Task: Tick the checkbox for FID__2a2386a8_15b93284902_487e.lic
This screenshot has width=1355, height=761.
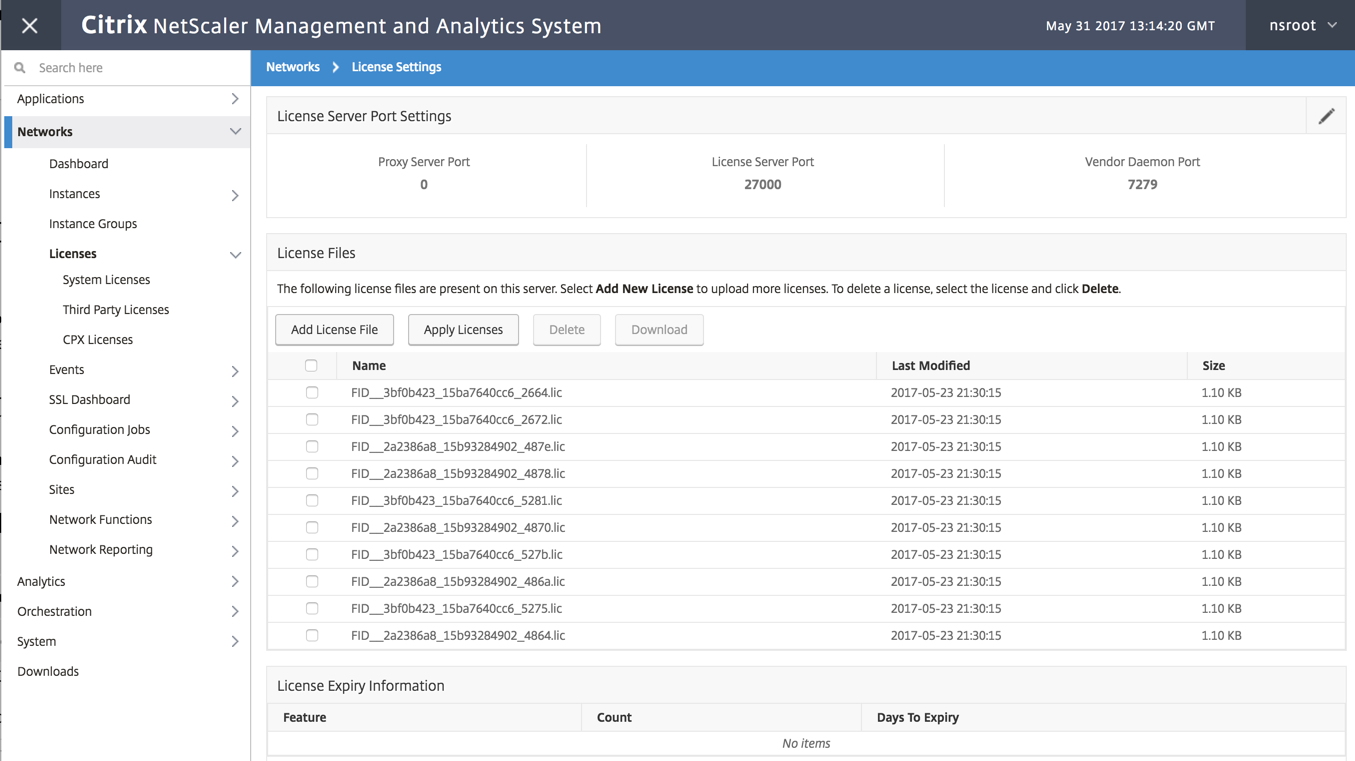Action: click(312, 447)
